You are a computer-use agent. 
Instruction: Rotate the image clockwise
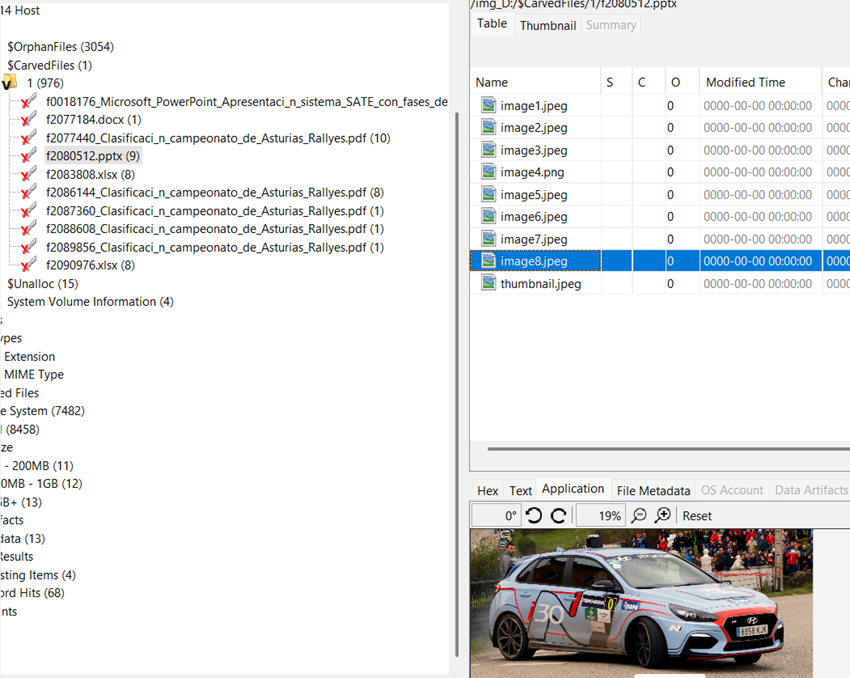559,516
